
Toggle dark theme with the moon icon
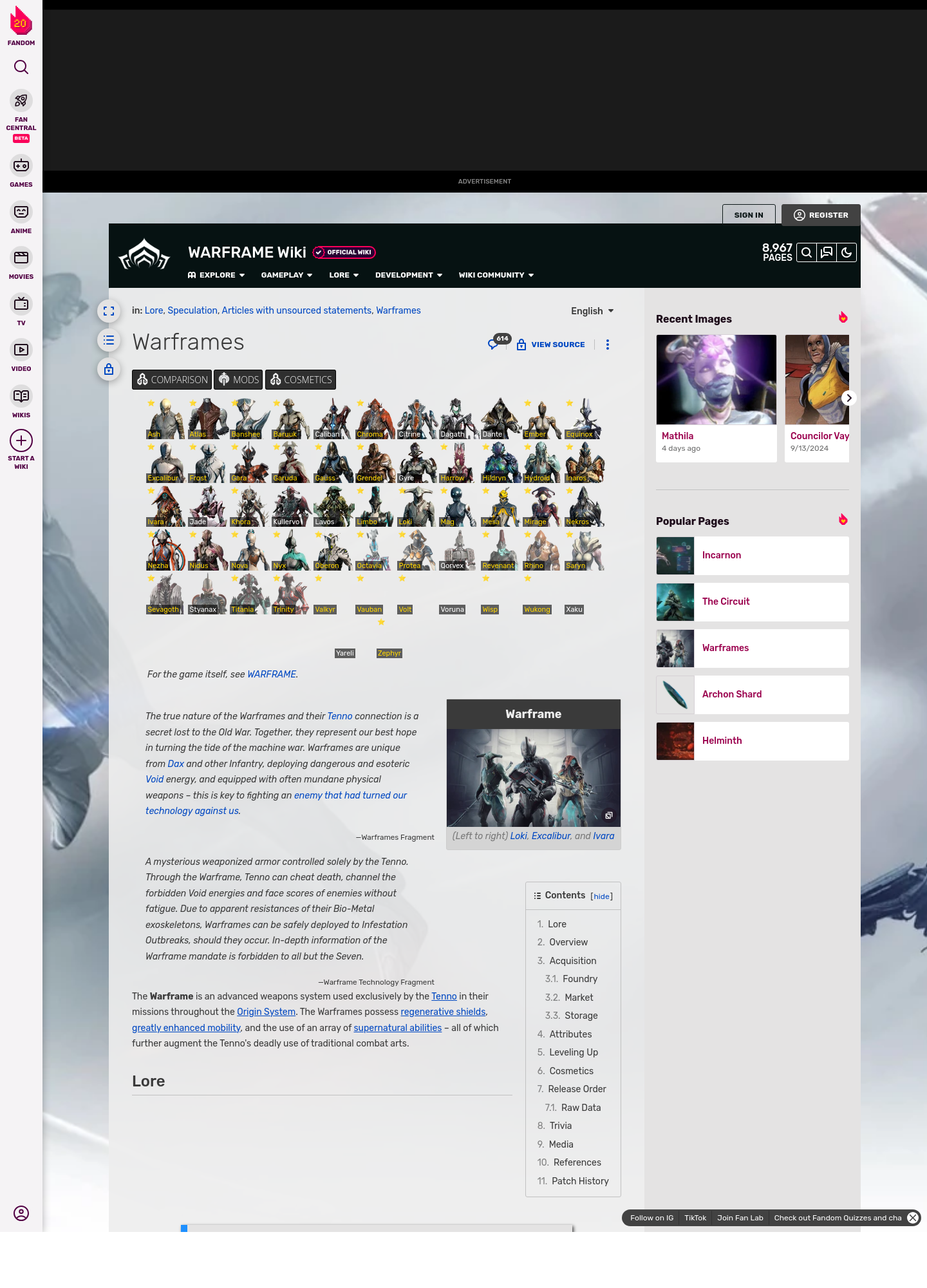tap(847, 252)
